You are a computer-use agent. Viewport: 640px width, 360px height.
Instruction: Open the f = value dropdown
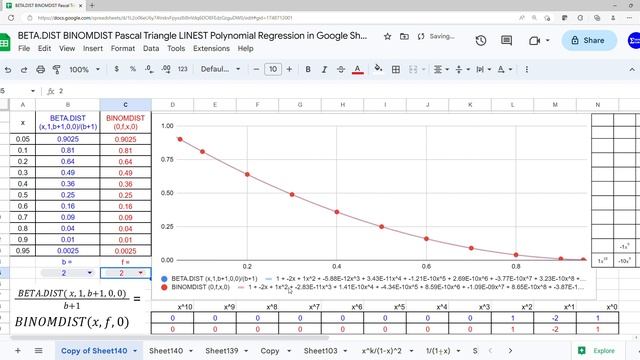[x=125, y=273]
